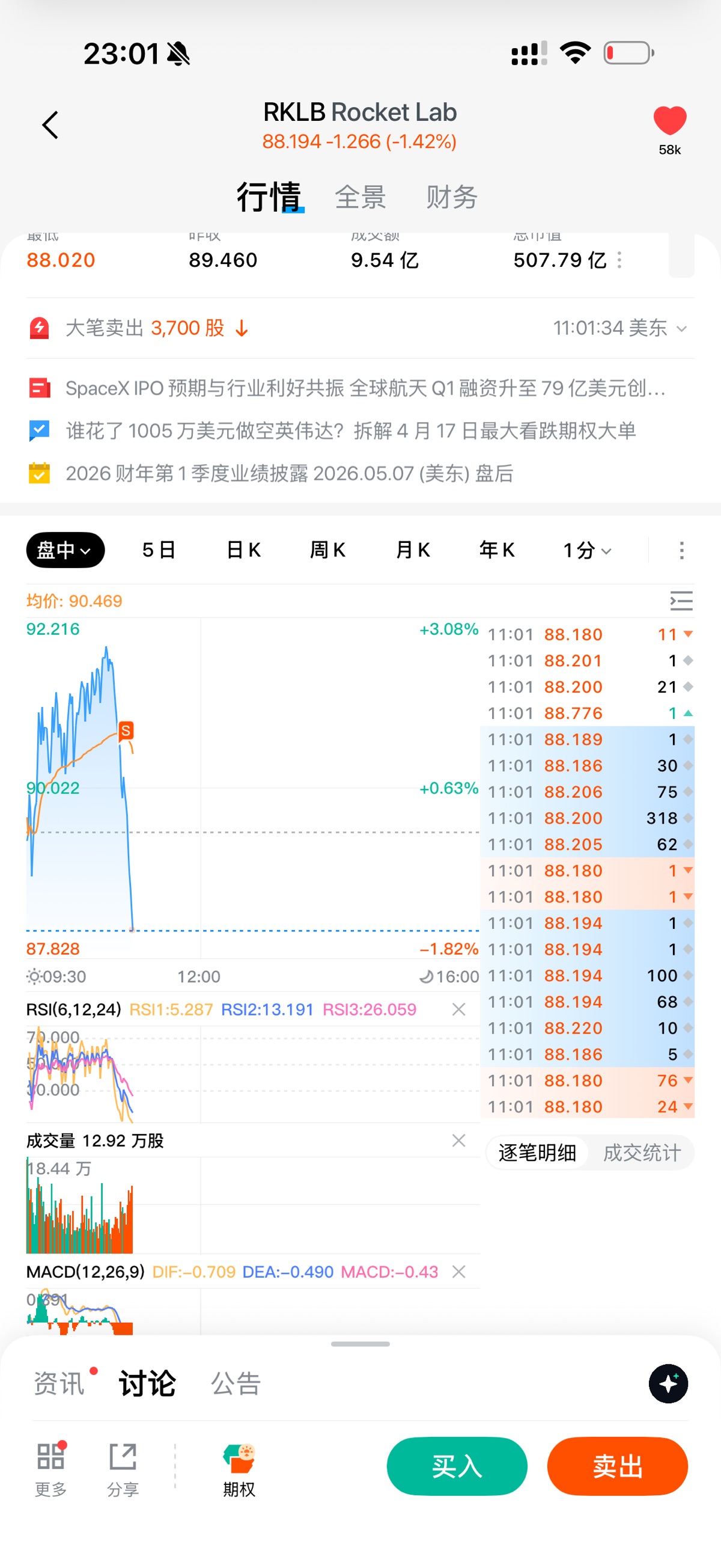The width and height of the screenshot is (721, 1568).
Task: Tap the back arrow icon
Action: pyautogui.click(x=50, y=126)
